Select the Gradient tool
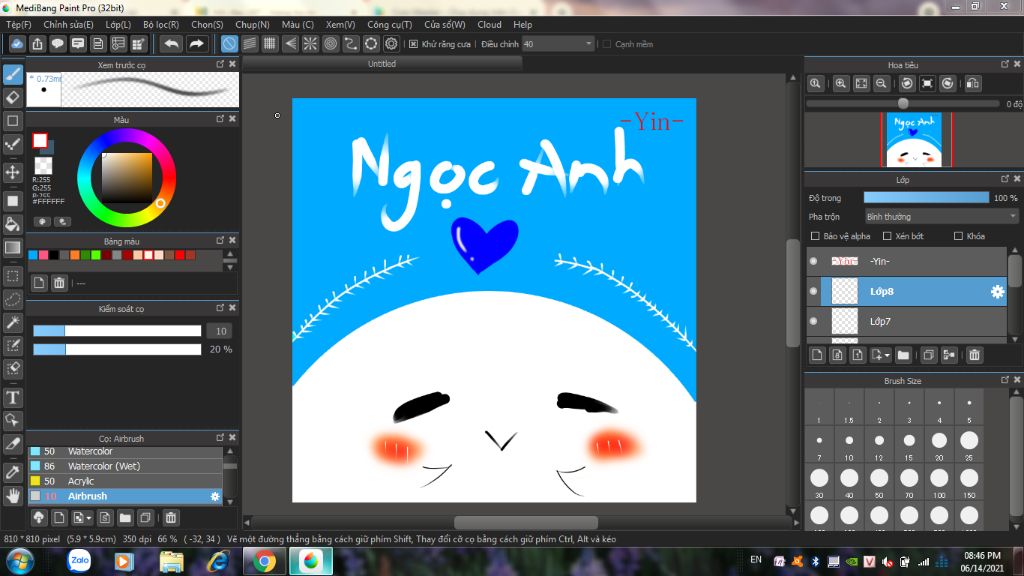1024x576 pixels. [12, 248]
